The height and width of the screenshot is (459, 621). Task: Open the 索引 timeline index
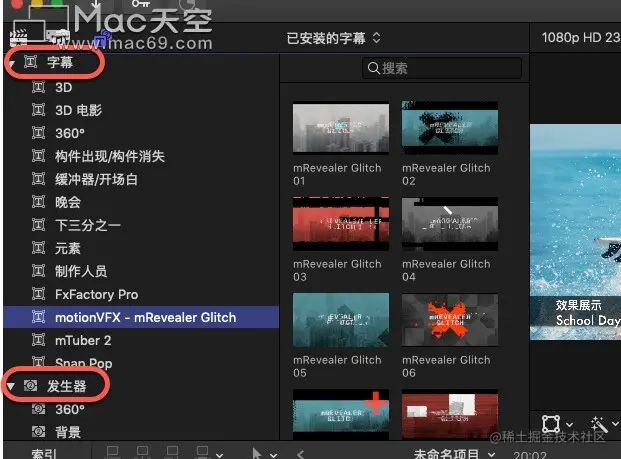tap(44, 454)
